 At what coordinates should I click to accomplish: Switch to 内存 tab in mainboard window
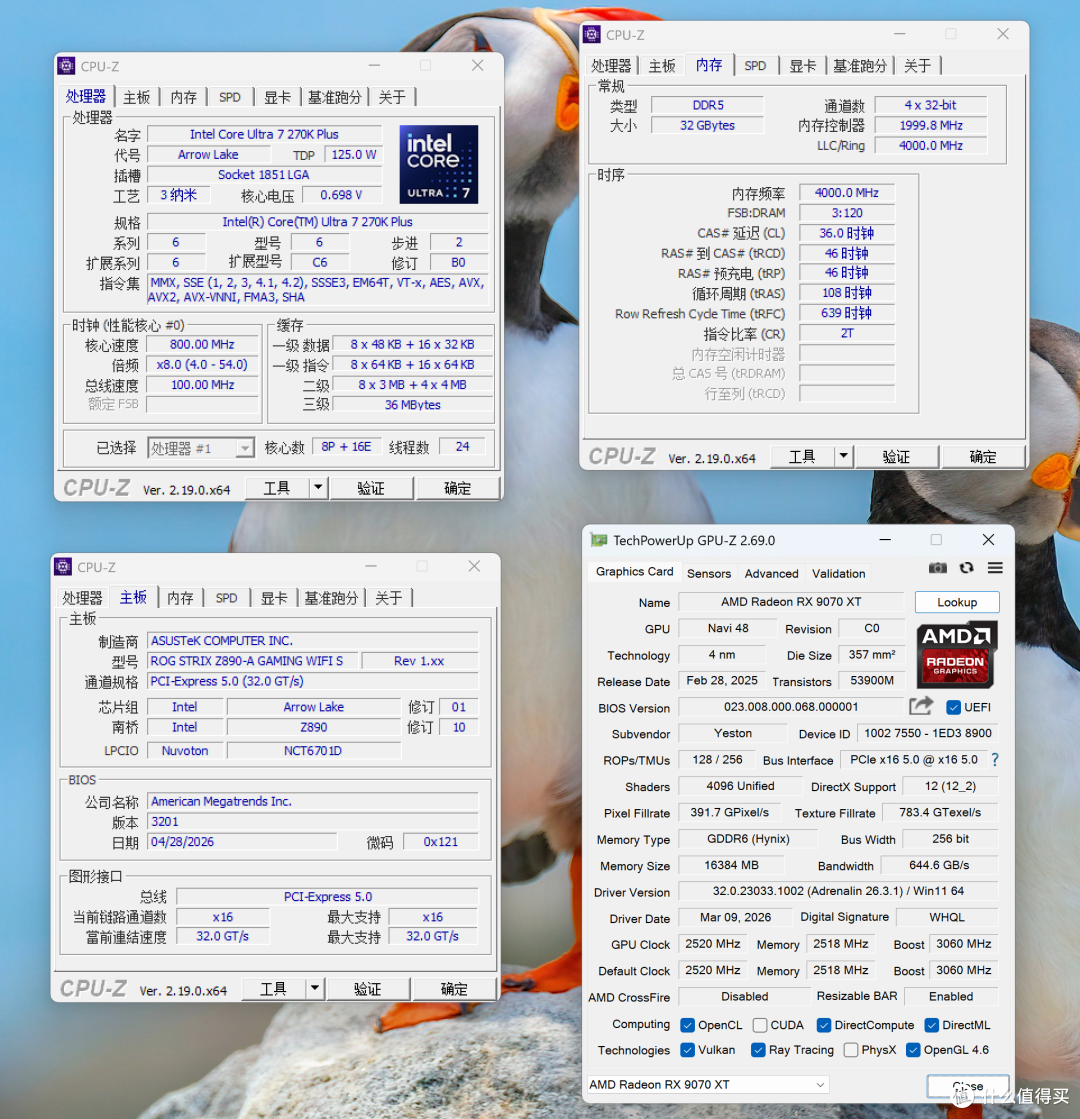pos(180,598)
